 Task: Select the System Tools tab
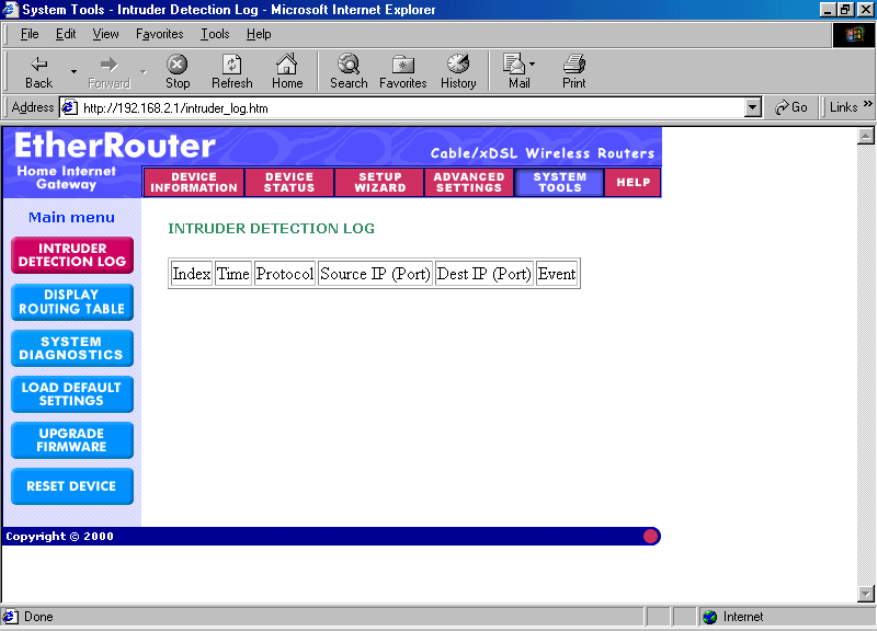click(559, 182)
